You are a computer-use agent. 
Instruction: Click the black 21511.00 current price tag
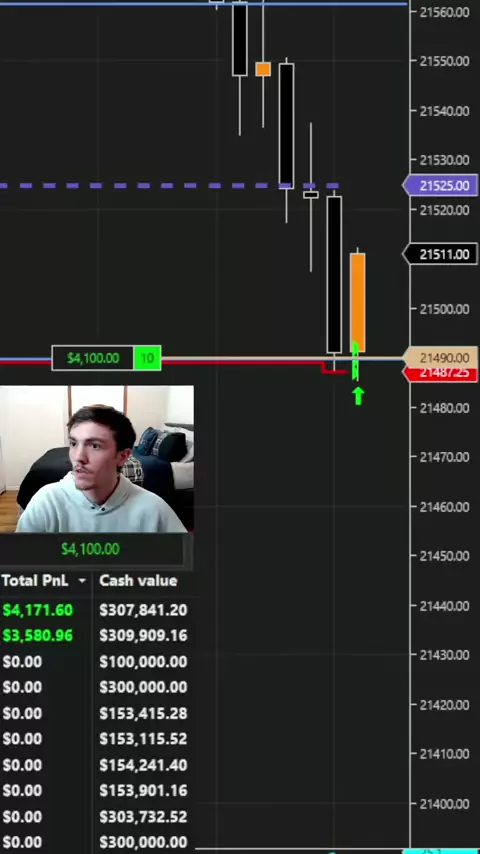[441, 254]
